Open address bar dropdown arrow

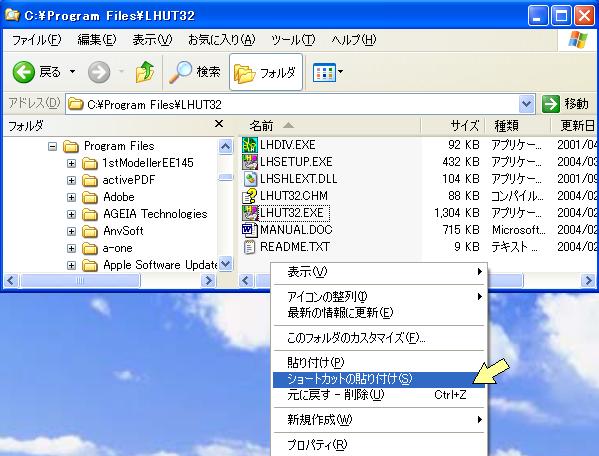[x=526, y=104]
